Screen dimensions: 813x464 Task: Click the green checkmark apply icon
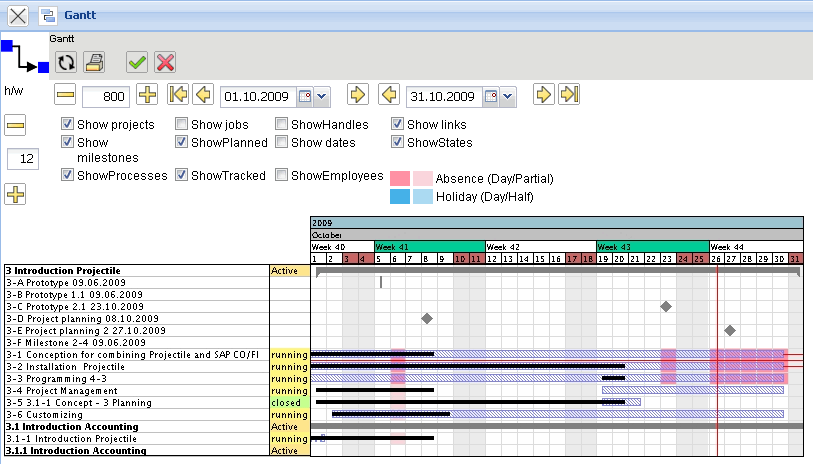137,62
